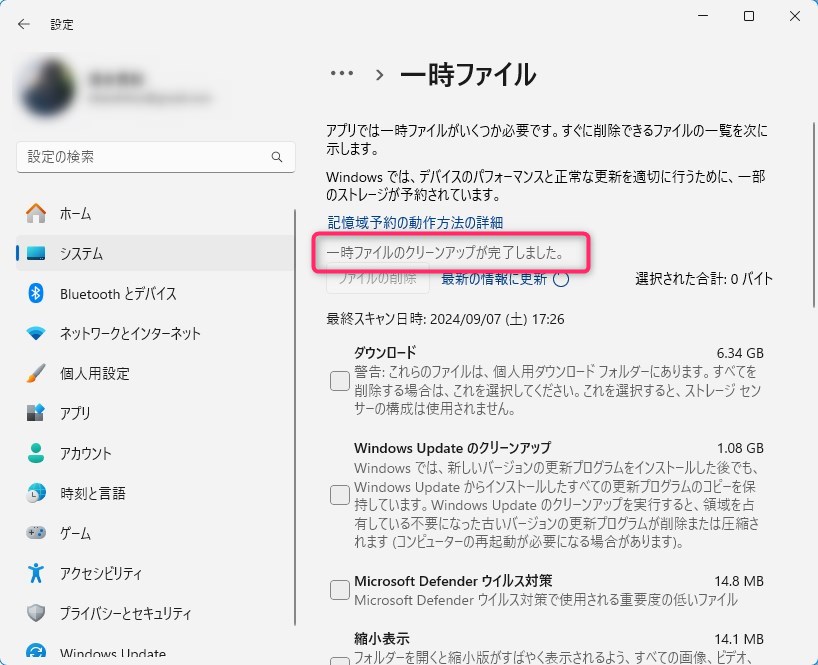This screenshot has width=818, height=665.
Task: Click the back arrow in title bar
Action: click(x=24, y=23)
